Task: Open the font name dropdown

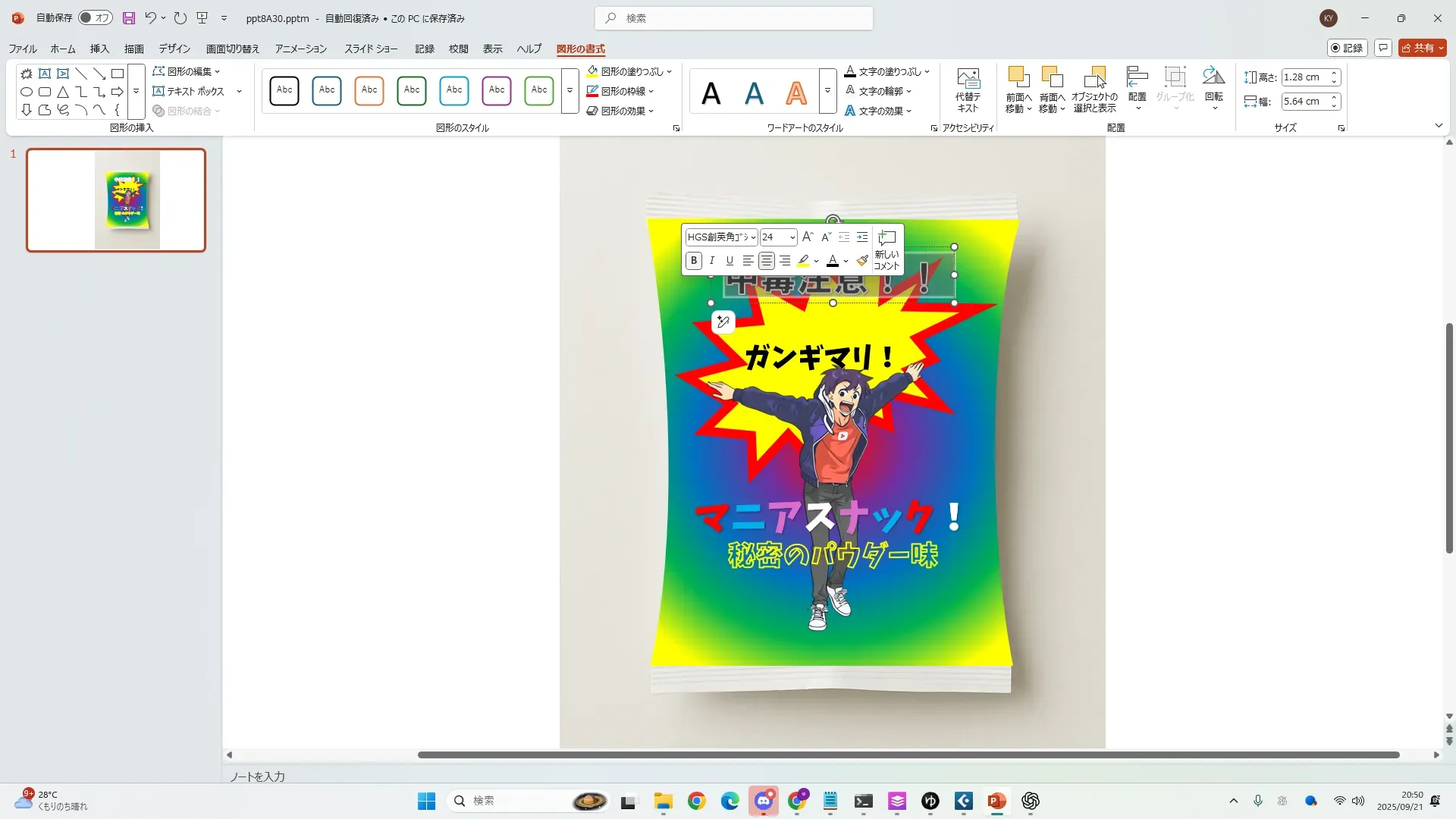Action: (753, 237)
